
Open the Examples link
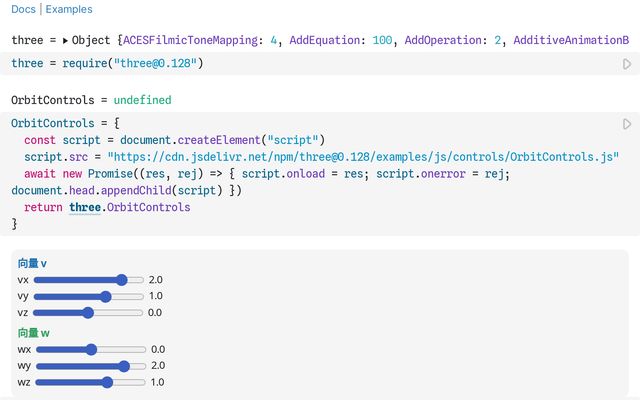coord(69,9)
